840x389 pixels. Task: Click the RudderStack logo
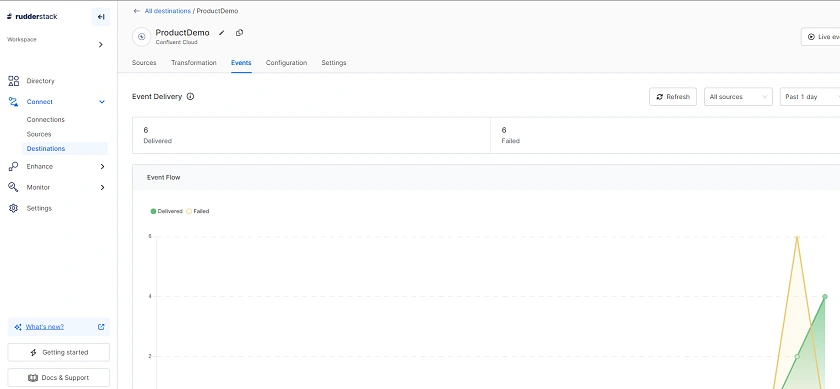point(32,17)
